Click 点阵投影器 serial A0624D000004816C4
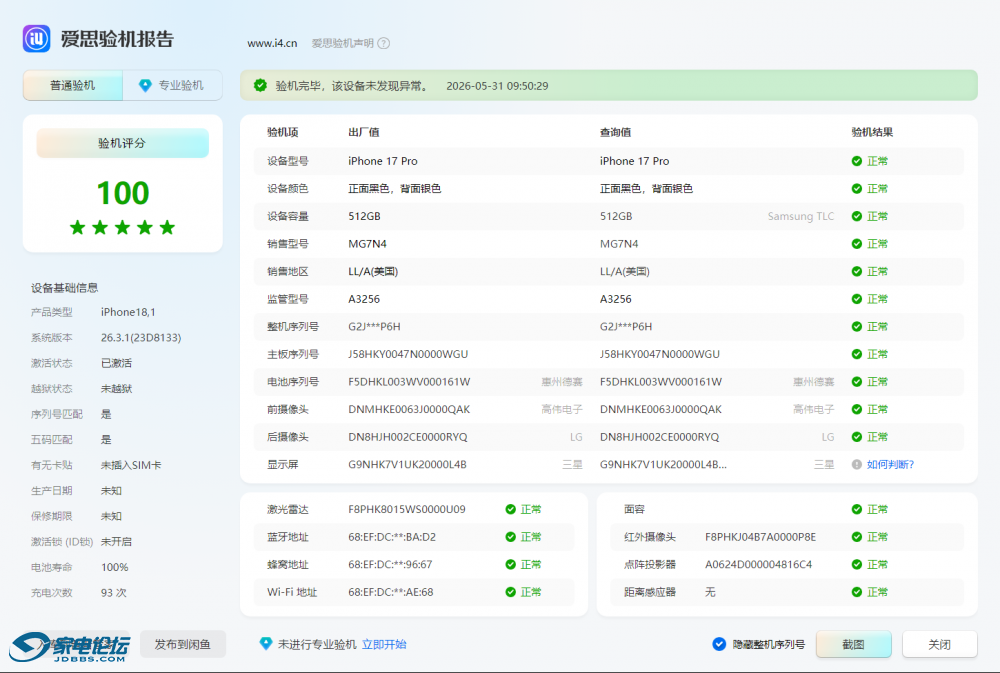This screenshot has height=673, width=1000. click(758, 565)
